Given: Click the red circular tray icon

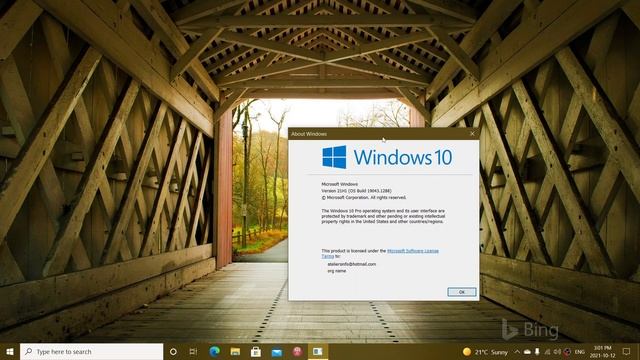Looking at the screenshot, I should (x=567, y=352).
